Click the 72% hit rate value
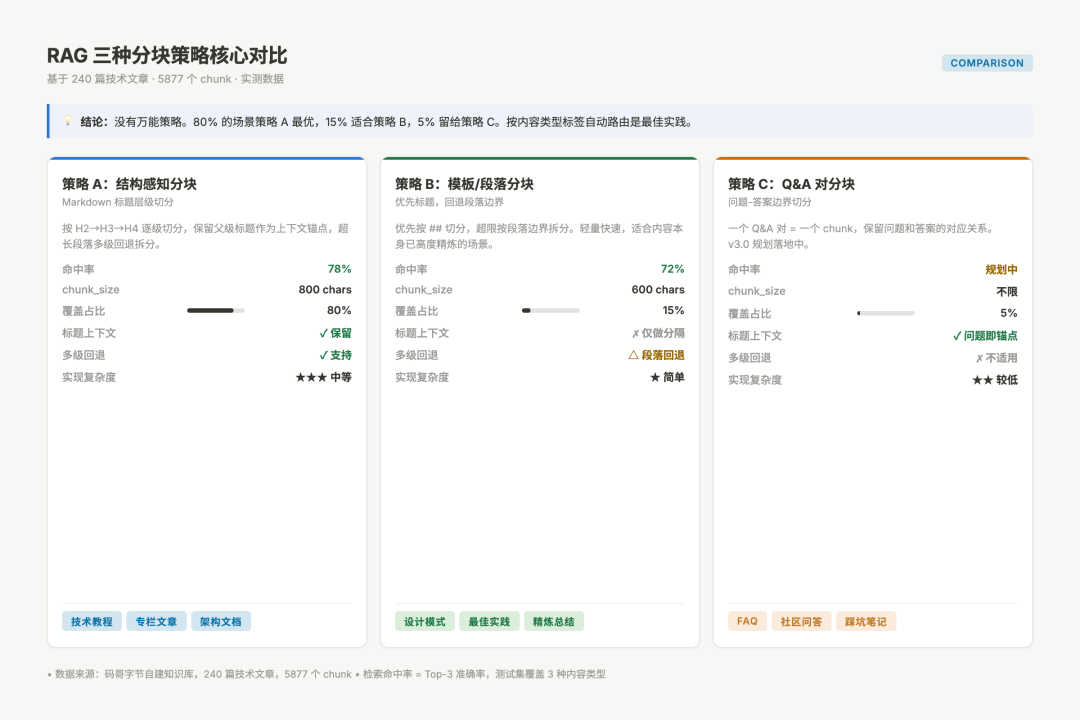 [x=672, y=269]
